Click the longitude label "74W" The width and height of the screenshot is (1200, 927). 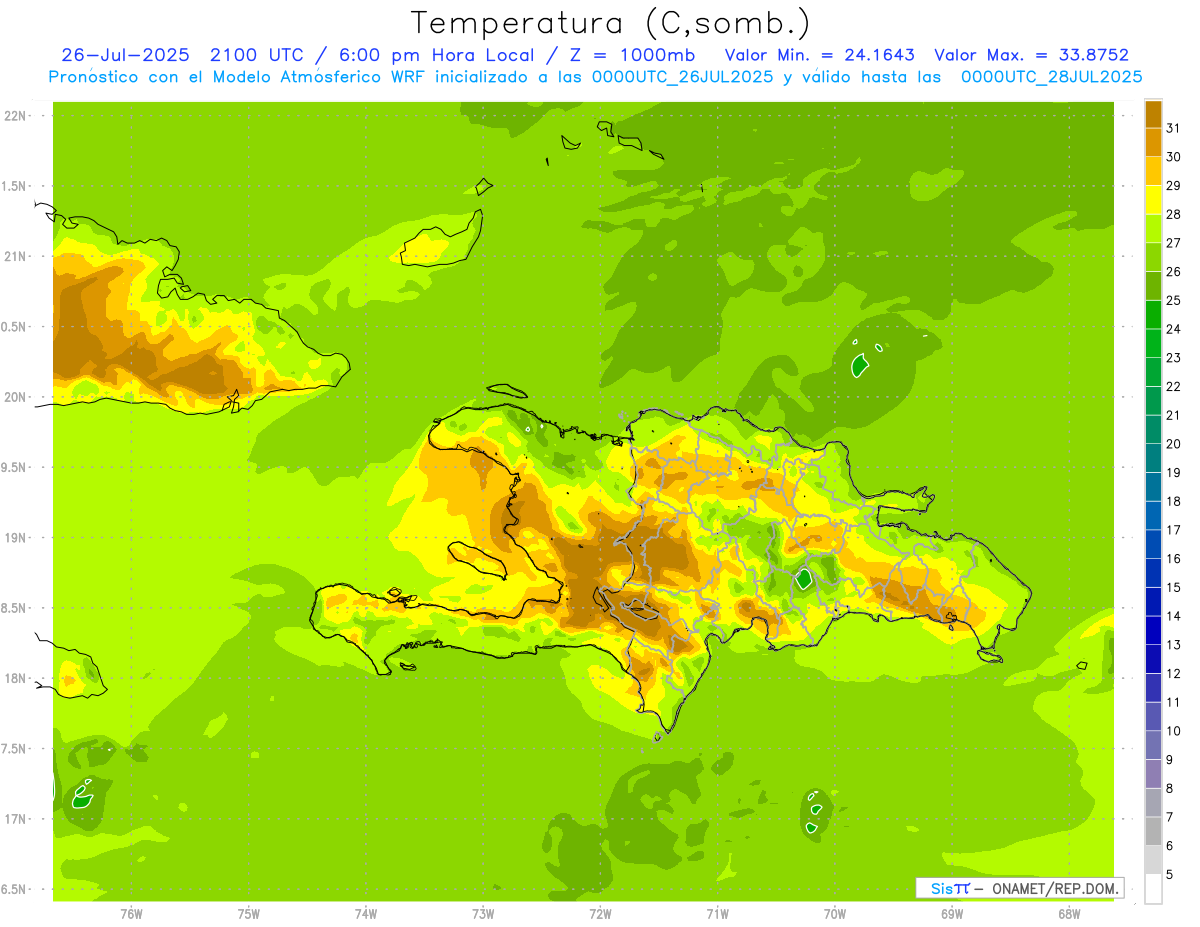[365, 913]
